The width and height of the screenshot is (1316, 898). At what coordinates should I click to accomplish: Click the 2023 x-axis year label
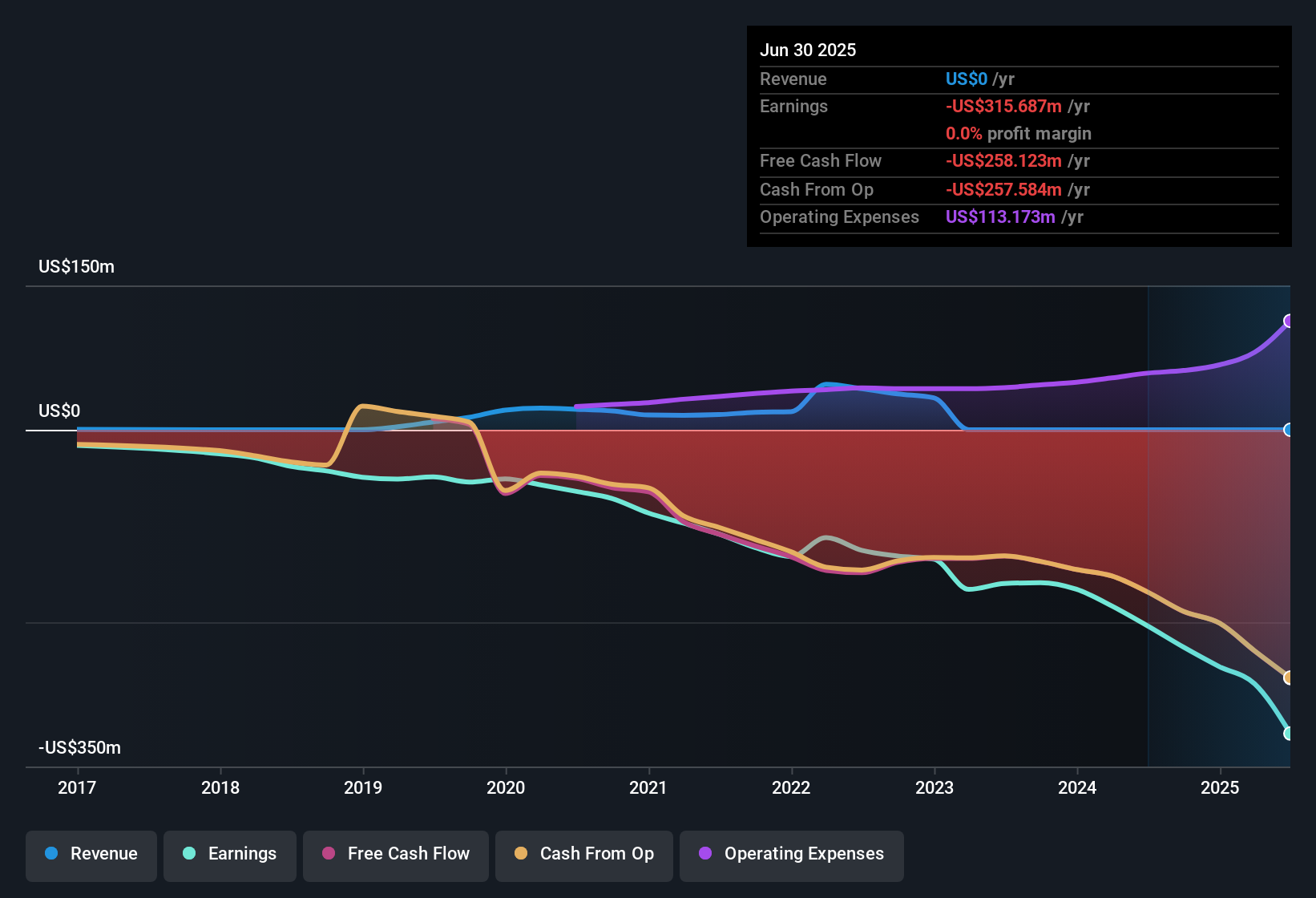coord(935,788)
